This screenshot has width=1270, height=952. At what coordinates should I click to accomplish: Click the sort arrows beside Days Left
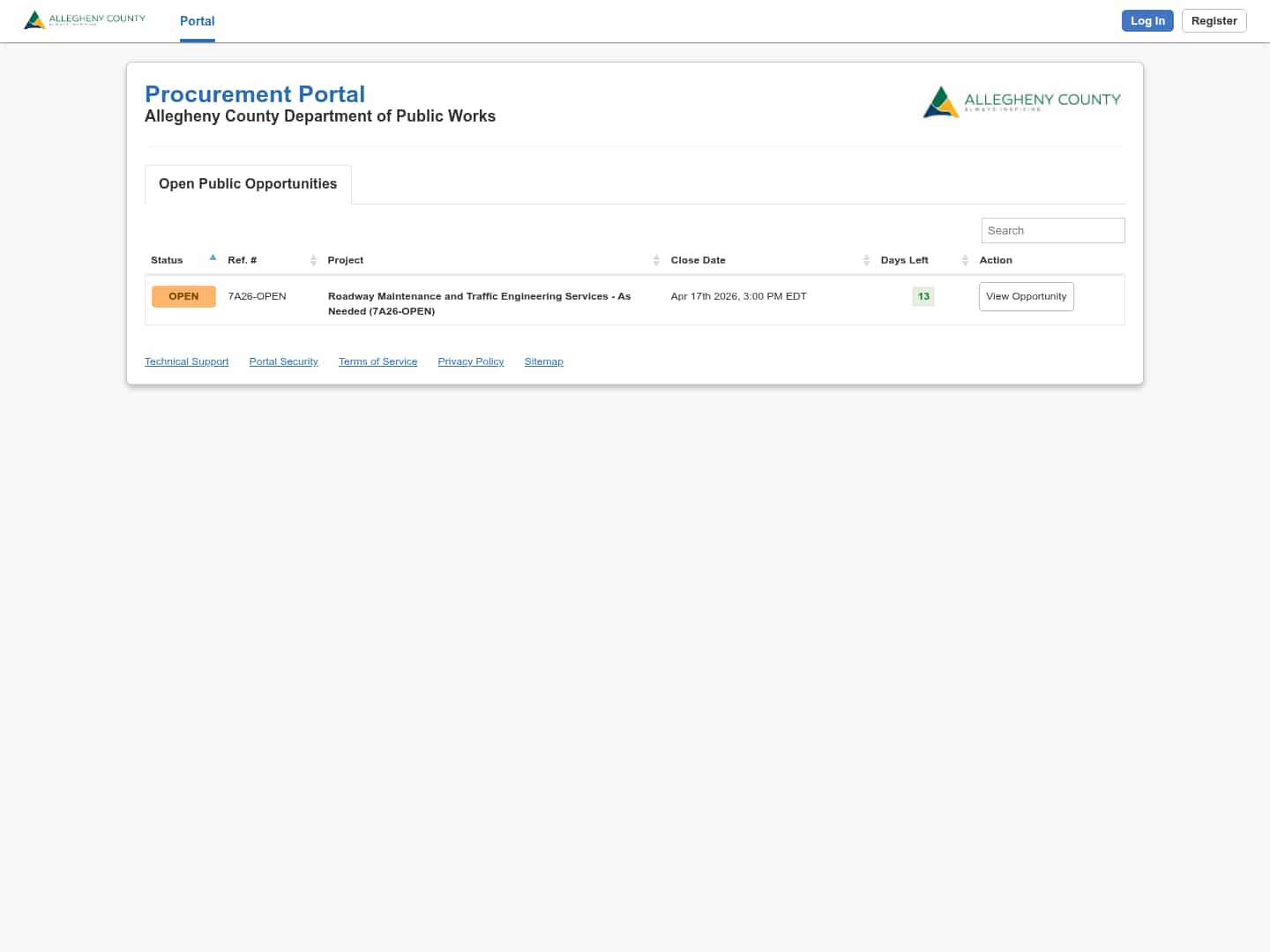point(965,260)
